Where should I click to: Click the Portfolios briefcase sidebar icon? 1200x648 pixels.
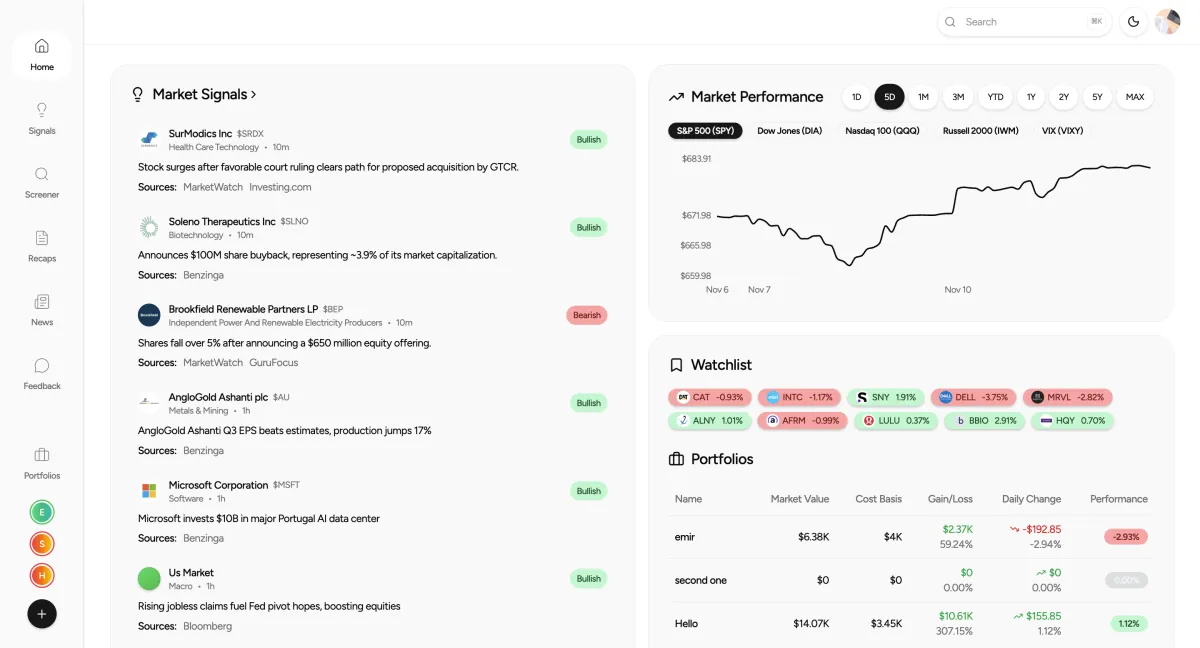click(x=41, y=455)
